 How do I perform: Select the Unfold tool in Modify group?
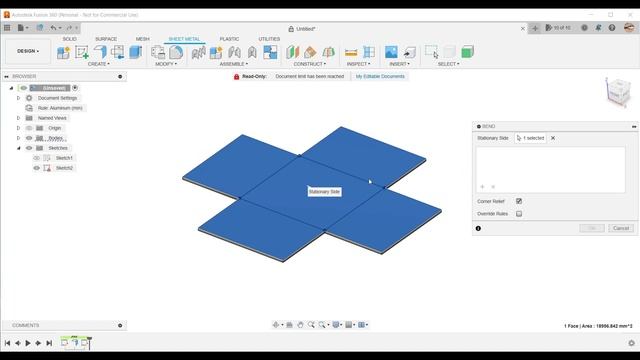158,52
